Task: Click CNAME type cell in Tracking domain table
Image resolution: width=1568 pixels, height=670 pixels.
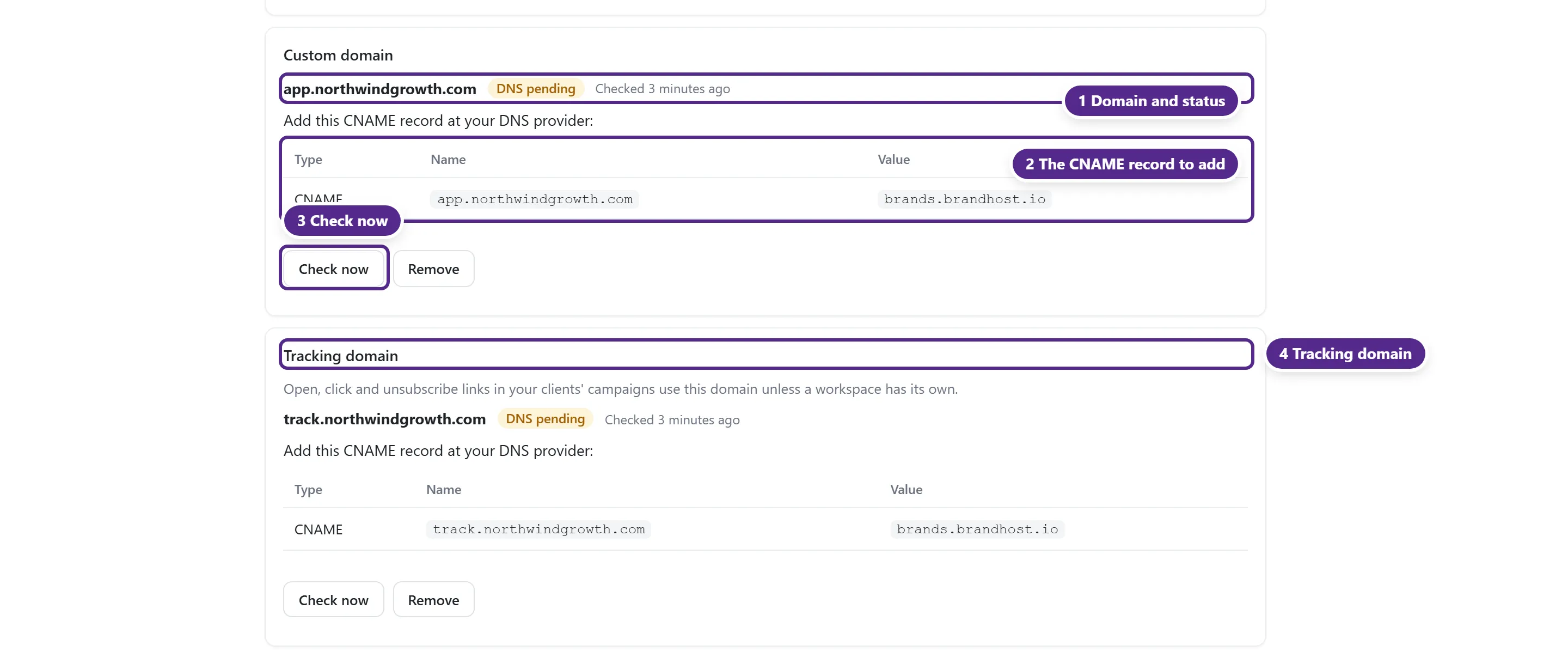Action: (318, 529)
